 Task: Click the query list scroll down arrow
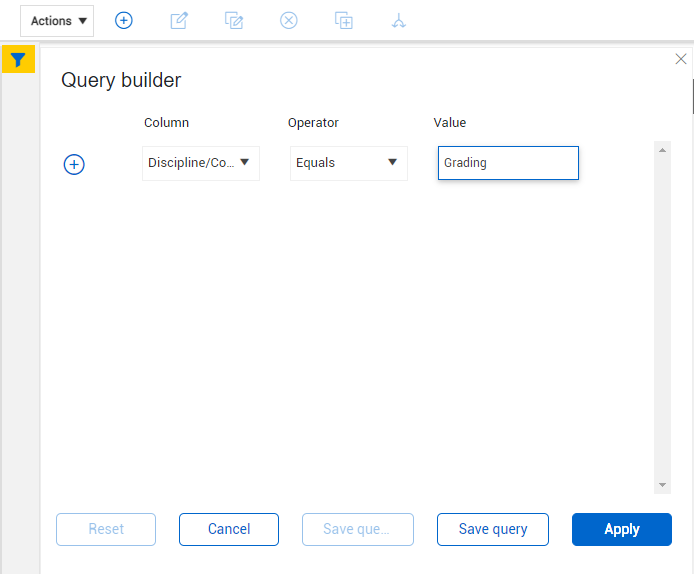(662, 485)
